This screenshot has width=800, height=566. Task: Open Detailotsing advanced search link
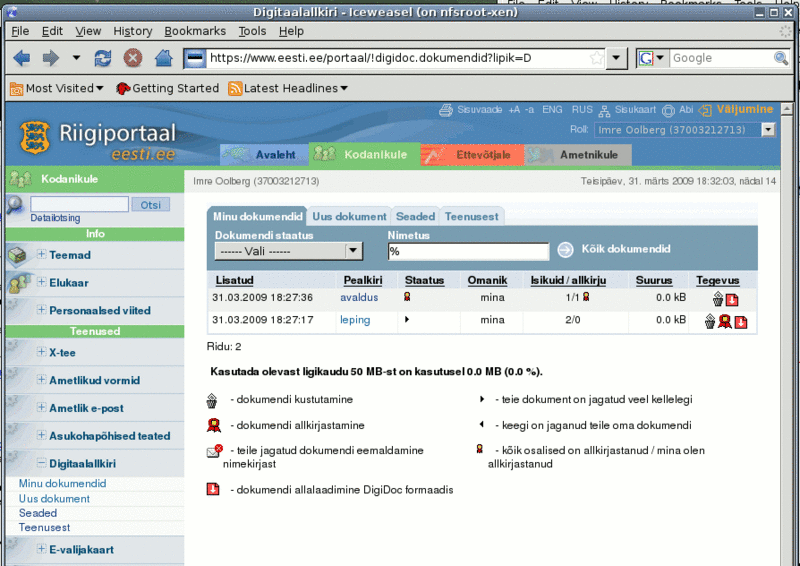(55, 218)
